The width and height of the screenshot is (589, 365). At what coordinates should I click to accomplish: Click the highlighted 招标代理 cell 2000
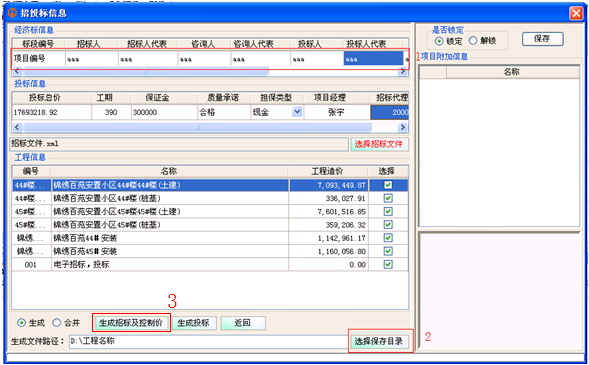coord(390,112)
